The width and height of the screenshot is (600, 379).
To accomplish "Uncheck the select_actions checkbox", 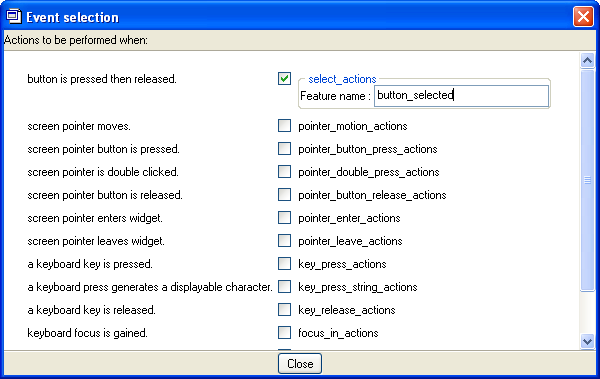I will pyautogui.click(x=284, y=78).
